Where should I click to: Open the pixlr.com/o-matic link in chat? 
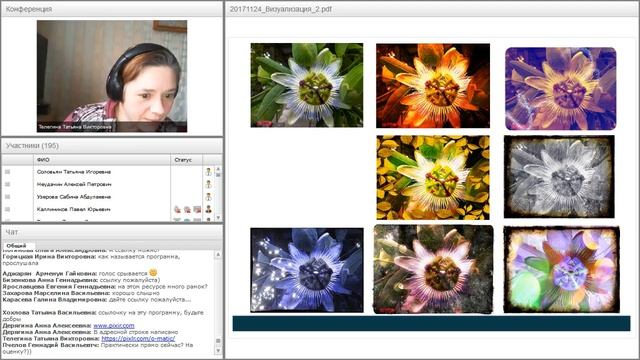(x=138, y=338)
